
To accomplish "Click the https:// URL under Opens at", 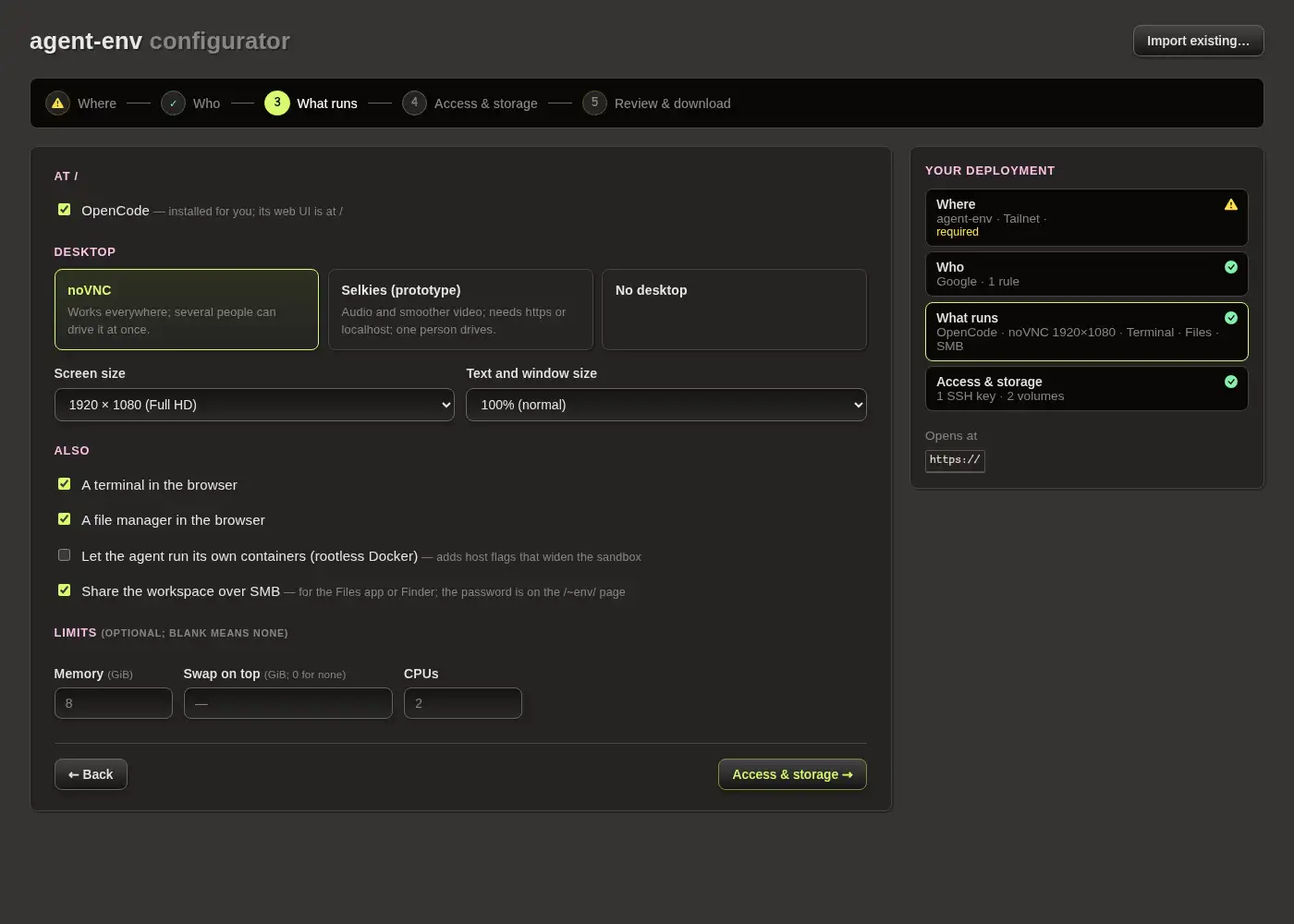I will [955, 460].
